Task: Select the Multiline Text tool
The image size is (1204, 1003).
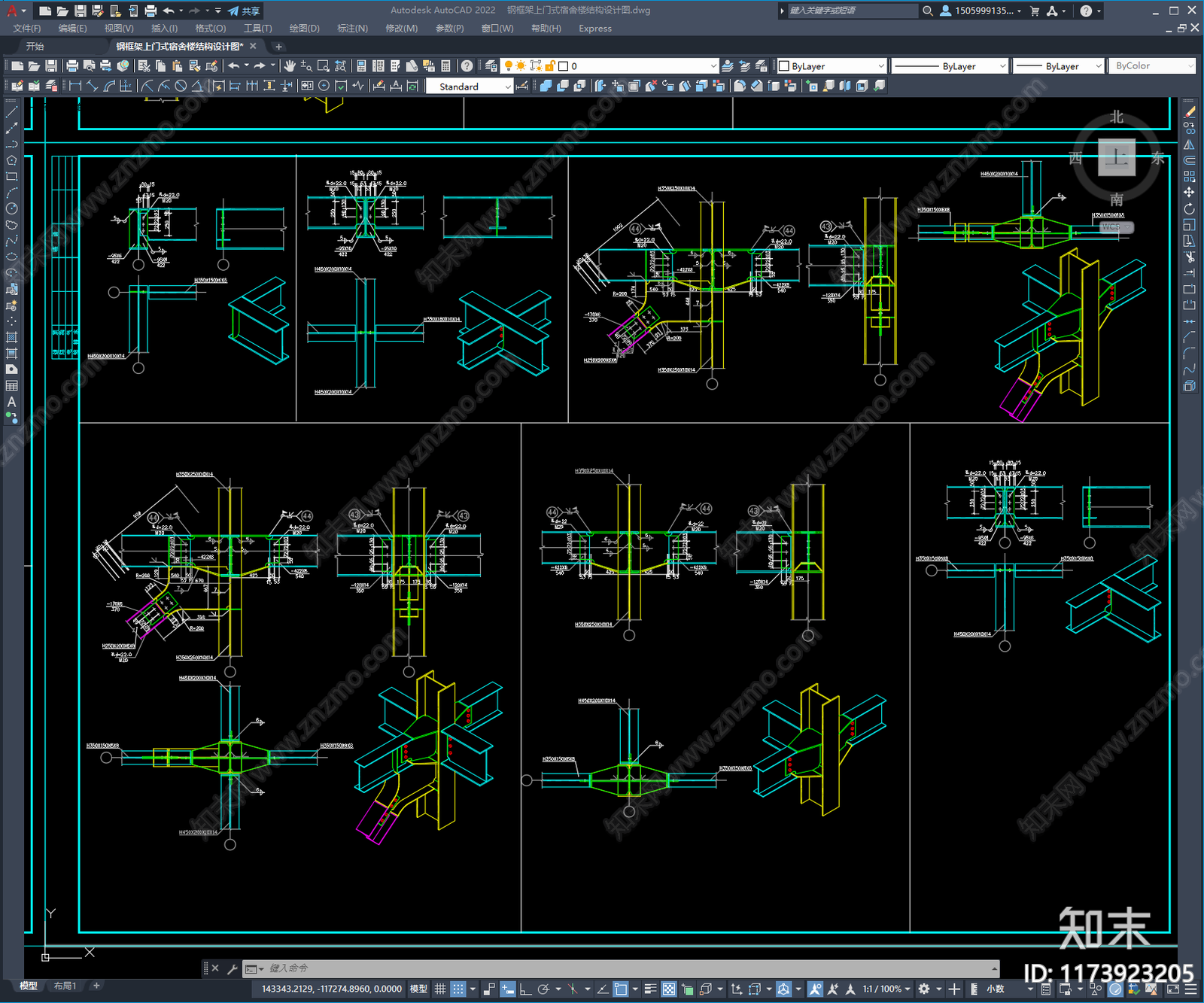Action: [11, 402]
